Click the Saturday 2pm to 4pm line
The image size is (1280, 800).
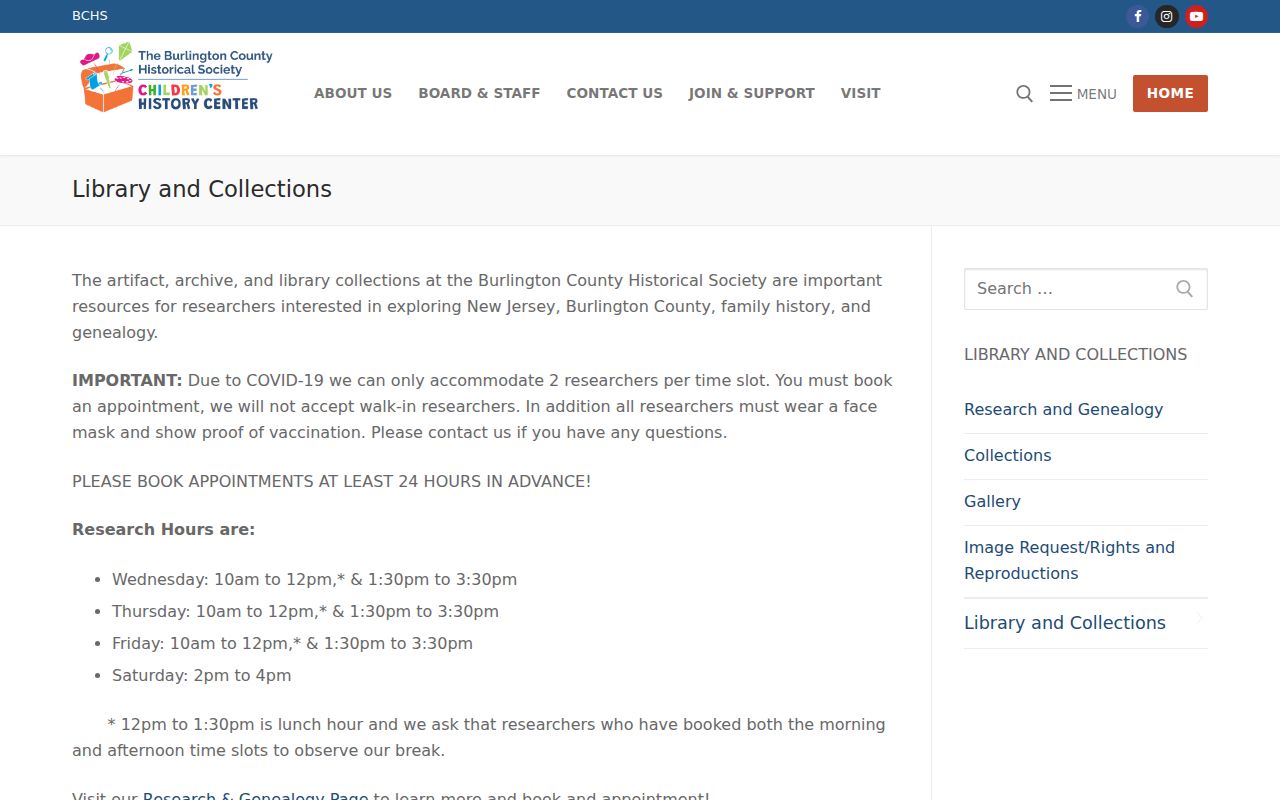[202, 675]
